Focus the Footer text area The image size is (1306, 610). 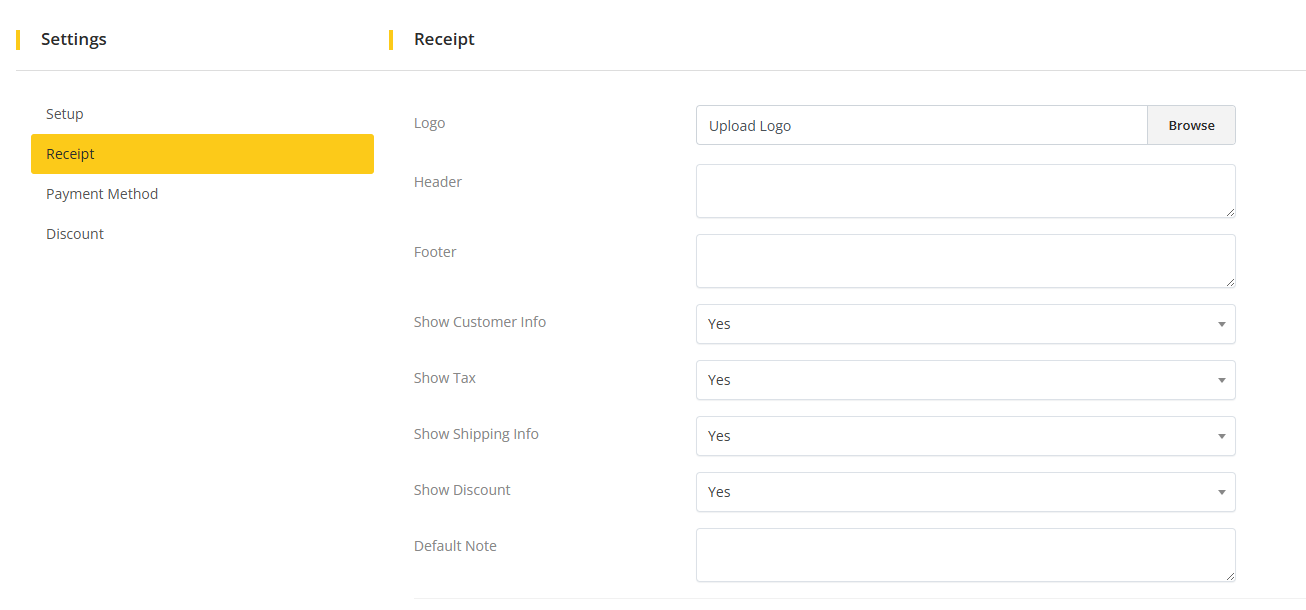click(965, 261)
